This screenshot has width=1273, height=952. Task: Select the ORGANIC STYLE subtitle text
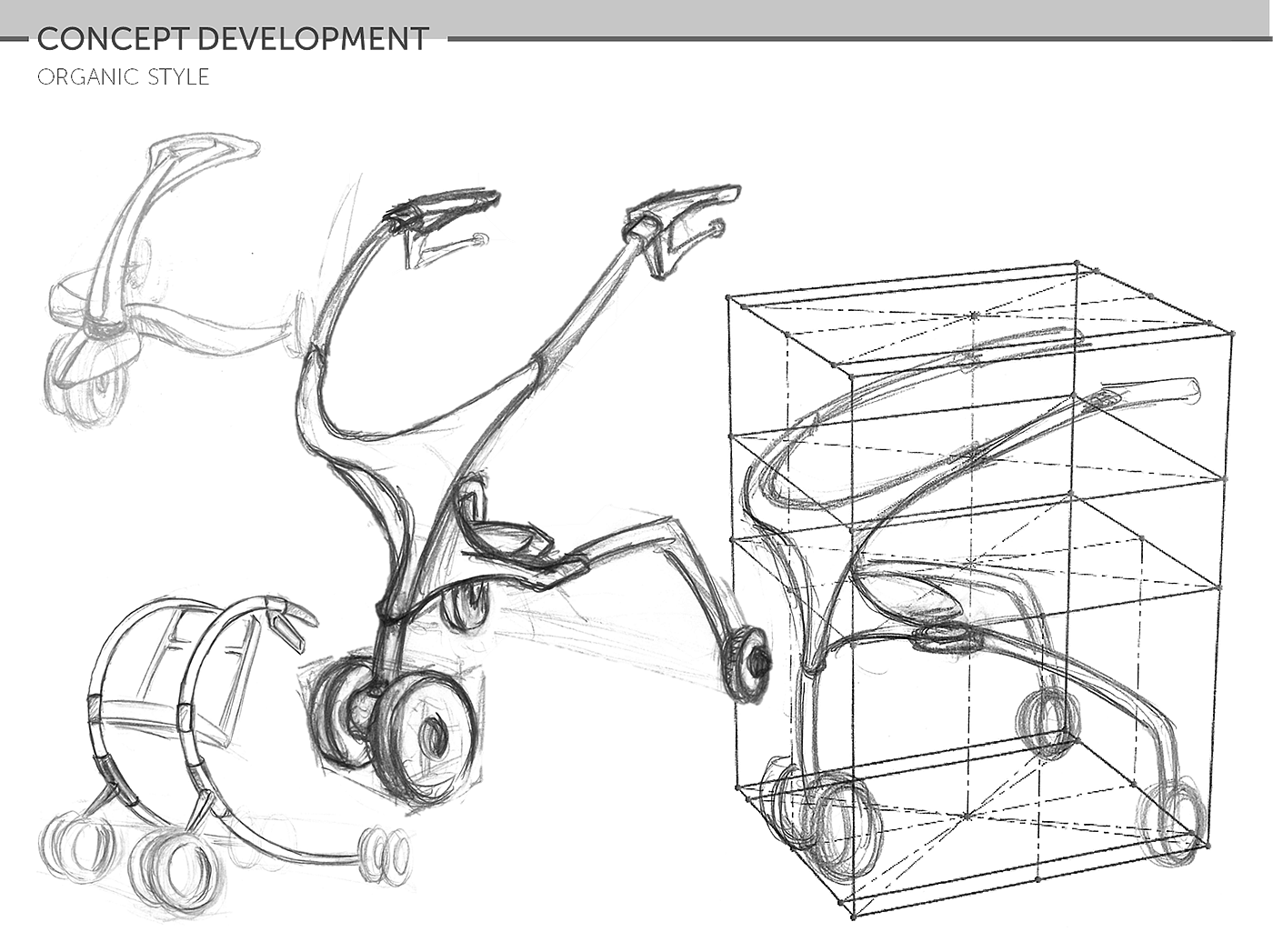pyautogui.click(x=124, y=78)
